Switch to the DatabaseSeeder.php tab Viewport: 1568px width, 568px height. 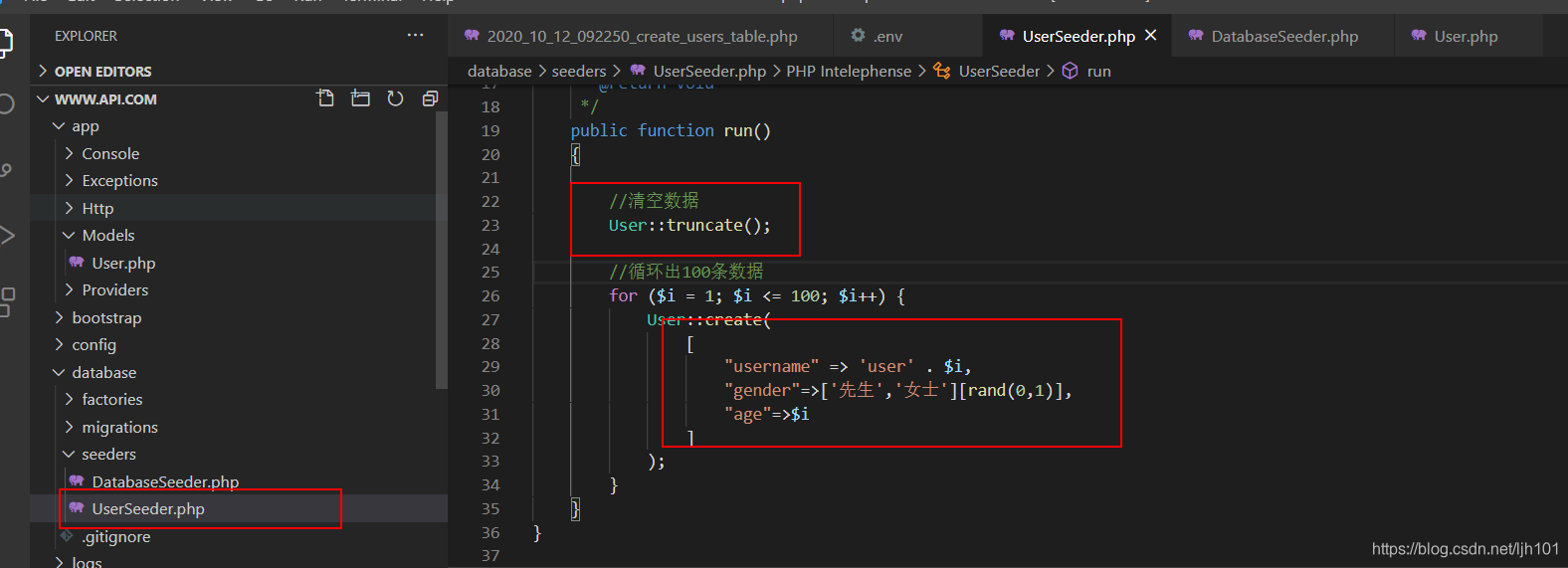1283,36
